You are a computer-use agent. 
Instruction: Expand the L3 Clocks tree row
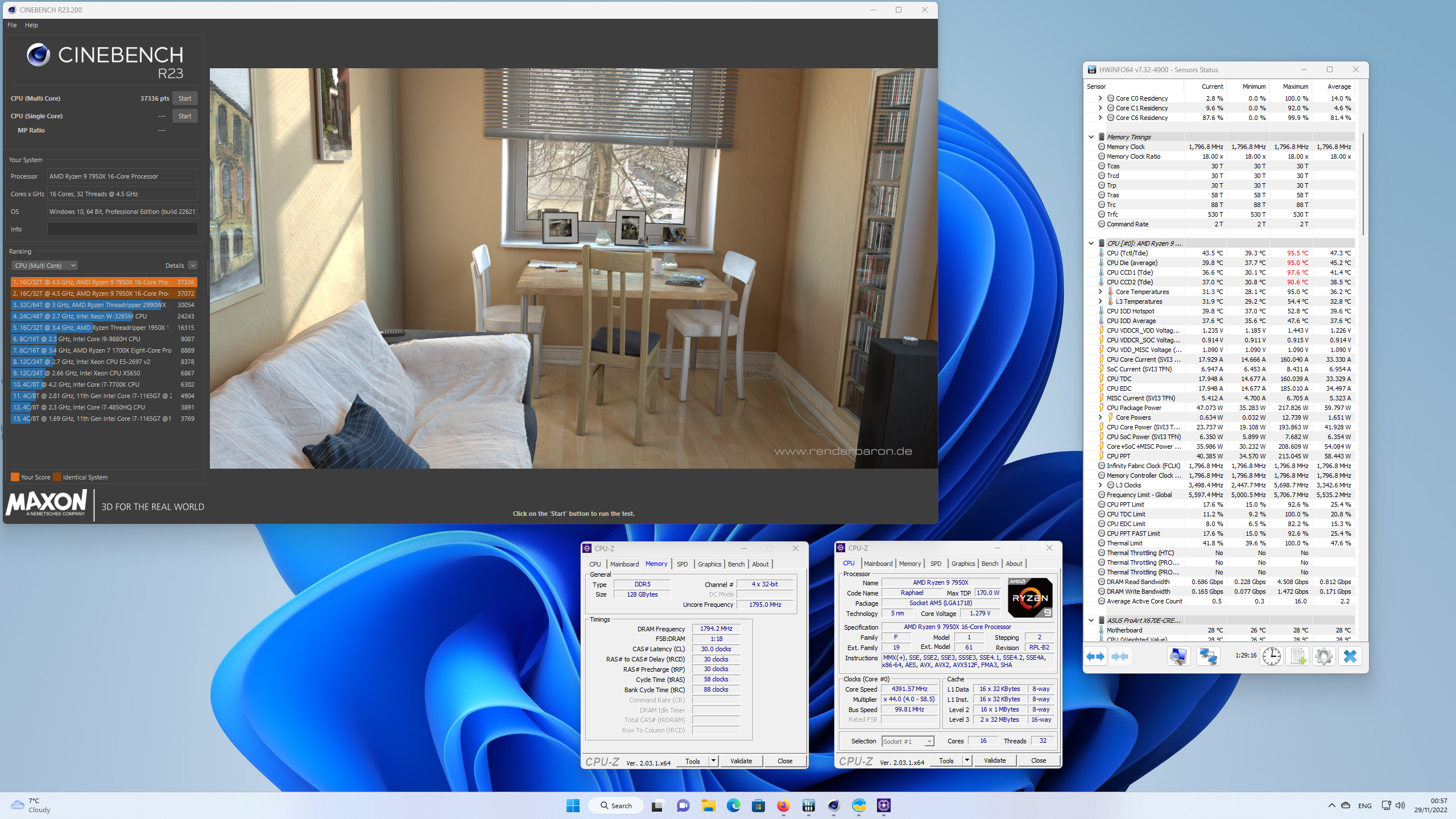pyautogui.click(x=1101, y=485)
